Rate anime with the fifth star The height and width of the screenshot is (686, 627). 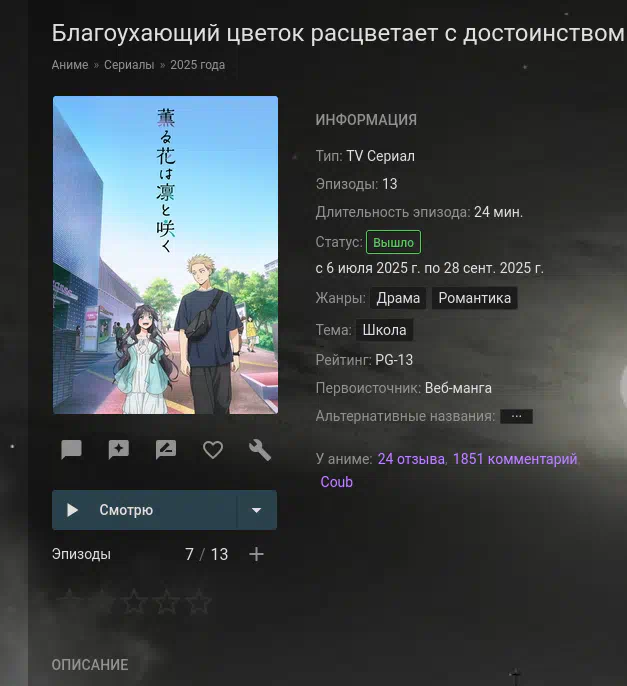[x=199, y=602]
